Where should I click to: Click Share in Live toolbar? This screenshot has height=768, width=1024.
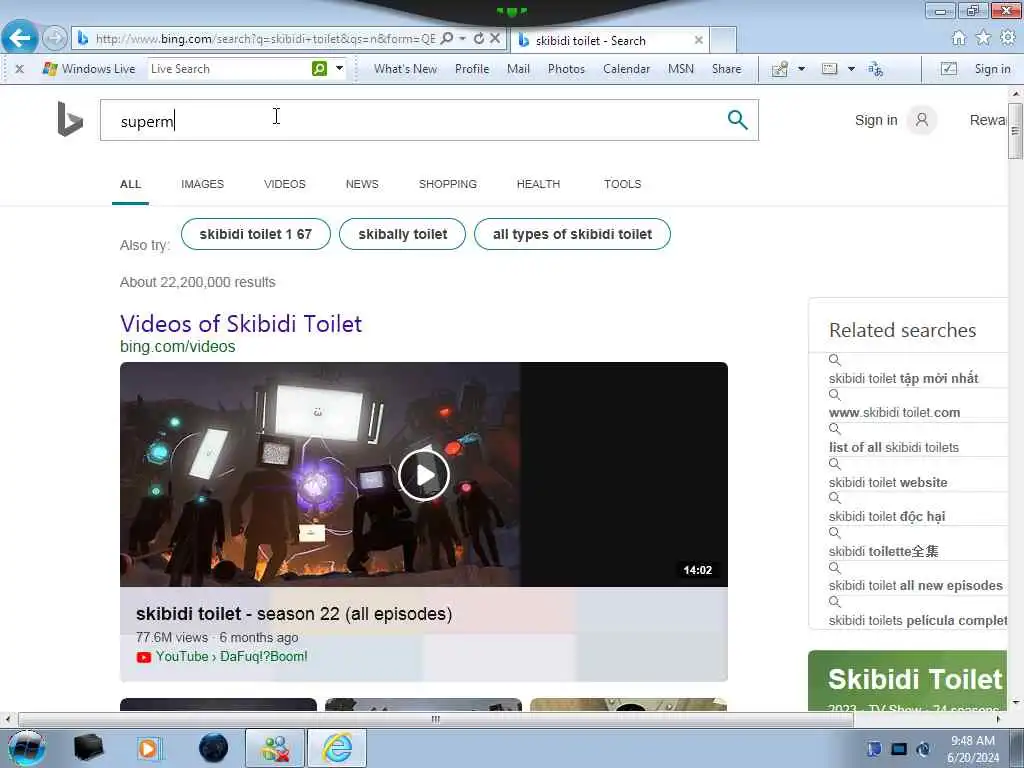(726, 69)
